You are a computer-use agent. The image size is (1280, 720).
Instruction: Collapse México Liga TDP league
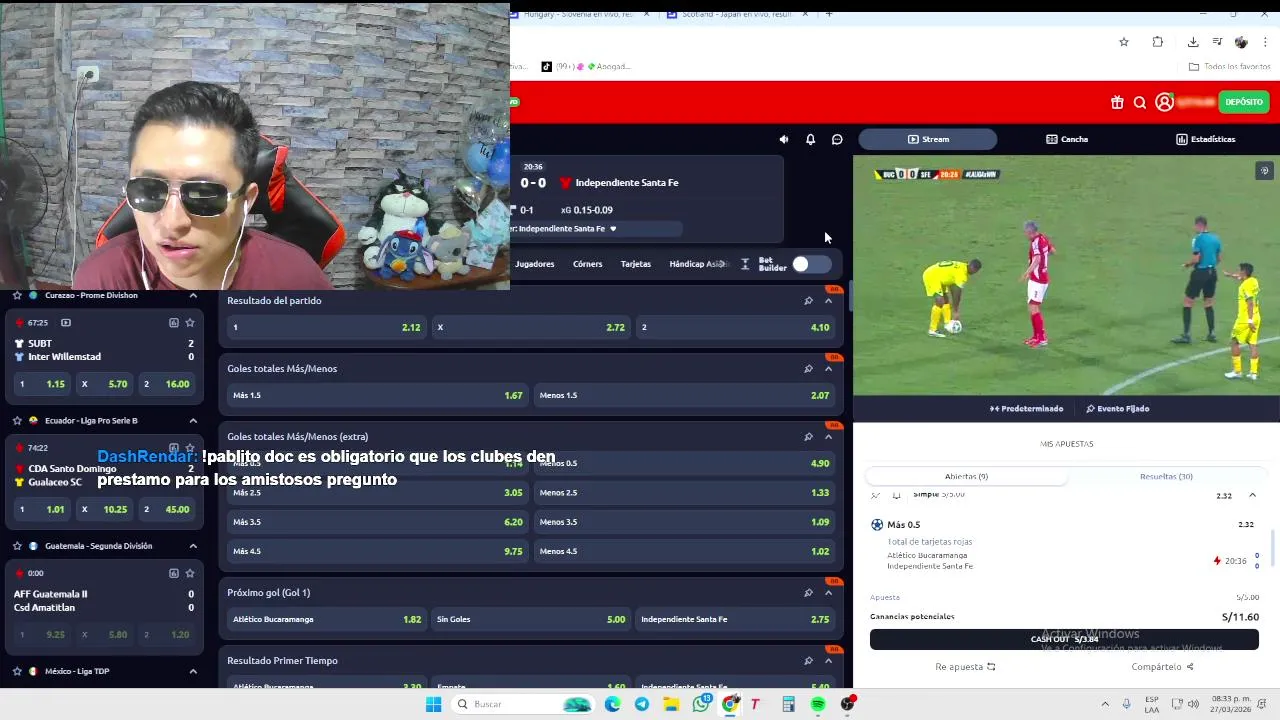click(x=193, y=671)
